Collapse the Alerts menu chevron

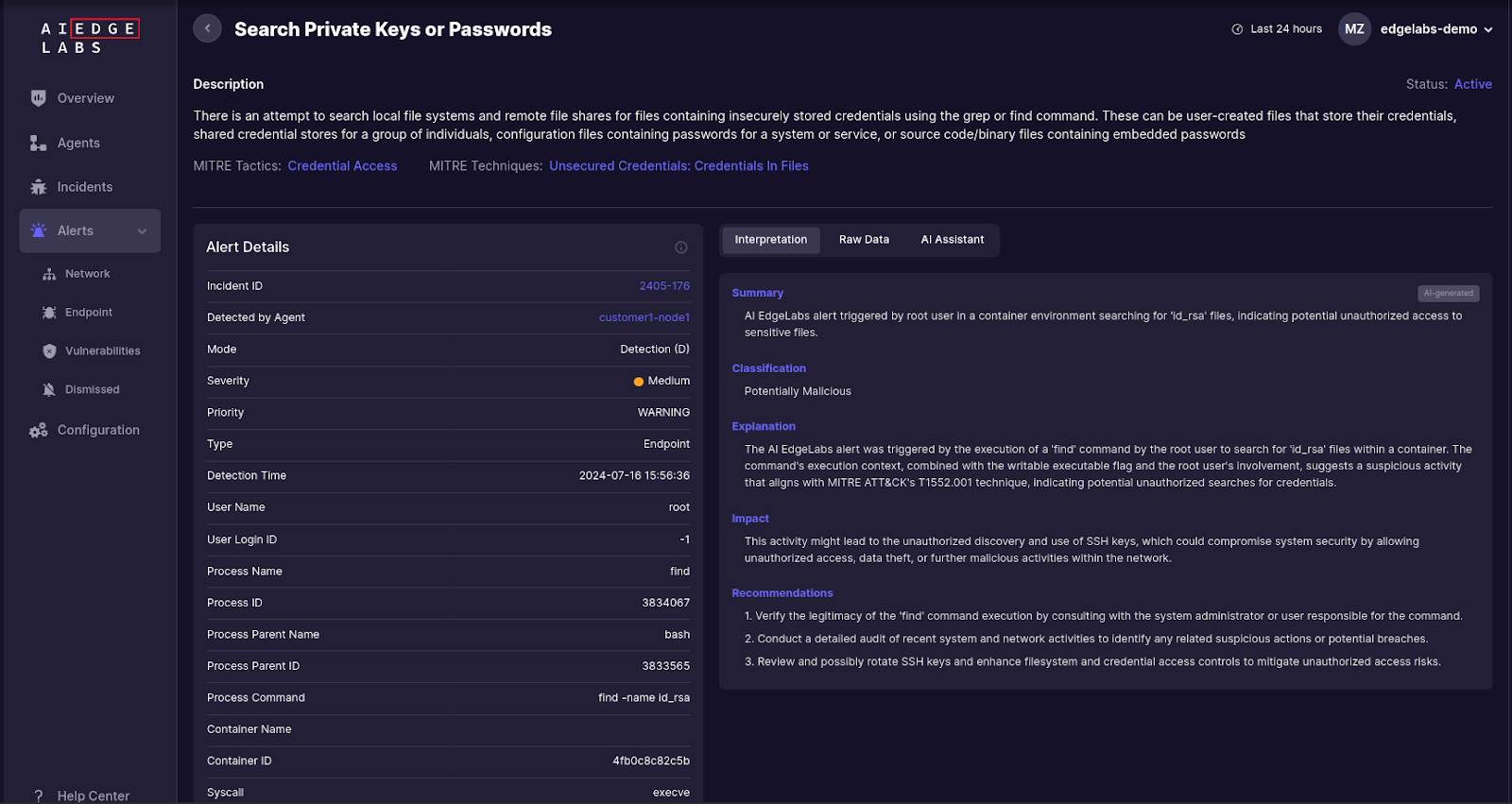(x=143, y=231)
